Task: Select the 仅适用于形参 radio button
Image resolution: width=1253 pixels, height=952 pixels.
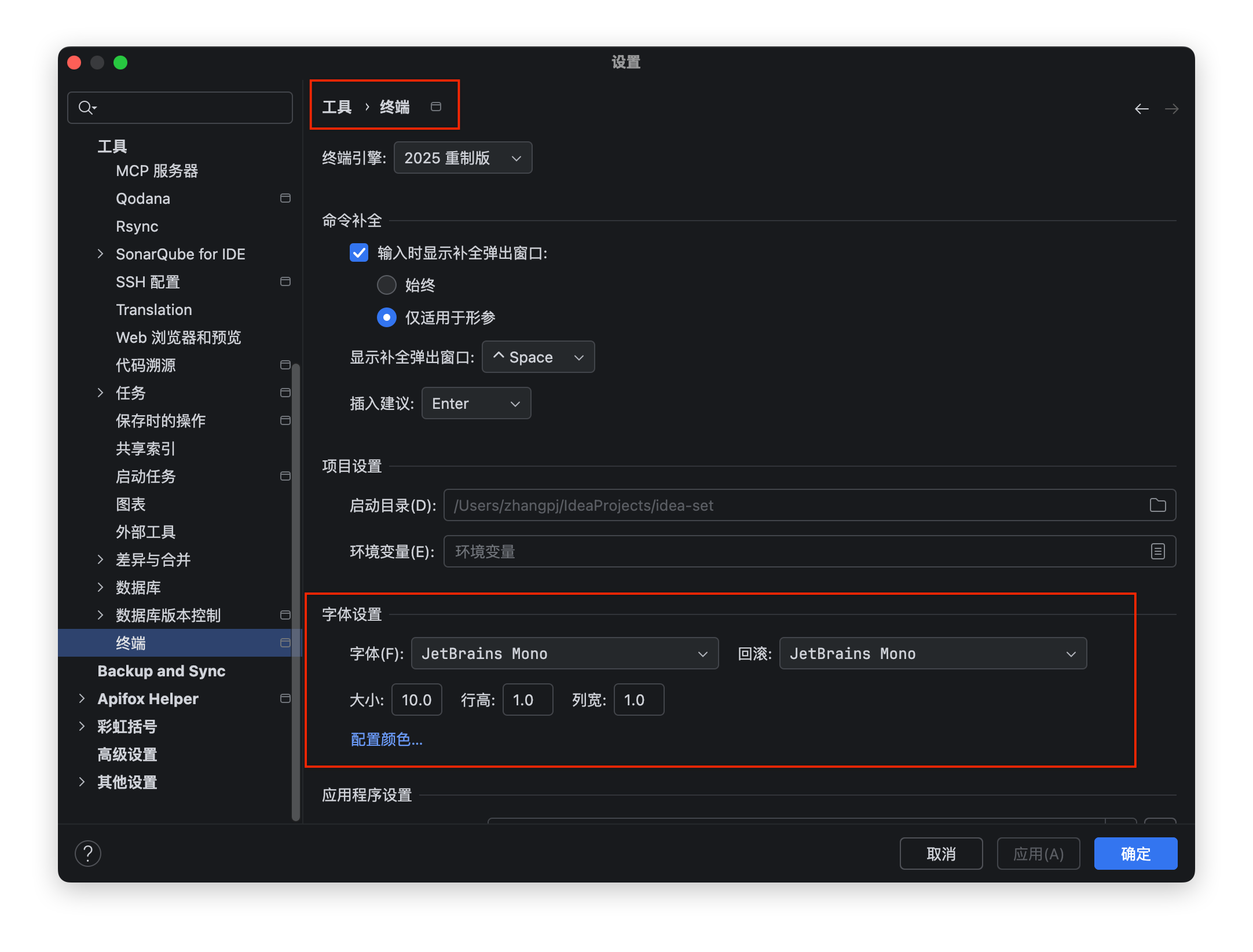Action: [x=387, y=317]
